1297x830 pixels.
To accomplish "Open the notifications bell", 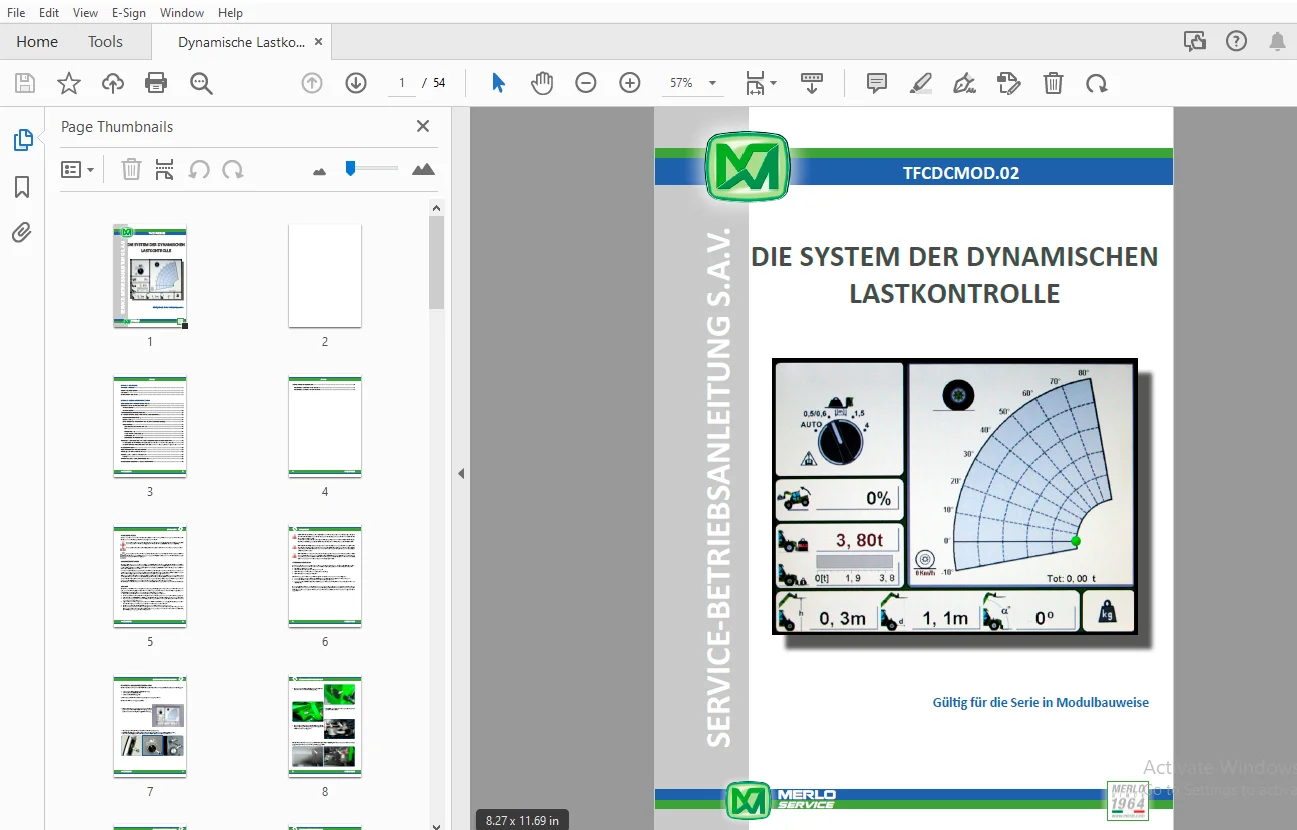I will (1277, 41).
